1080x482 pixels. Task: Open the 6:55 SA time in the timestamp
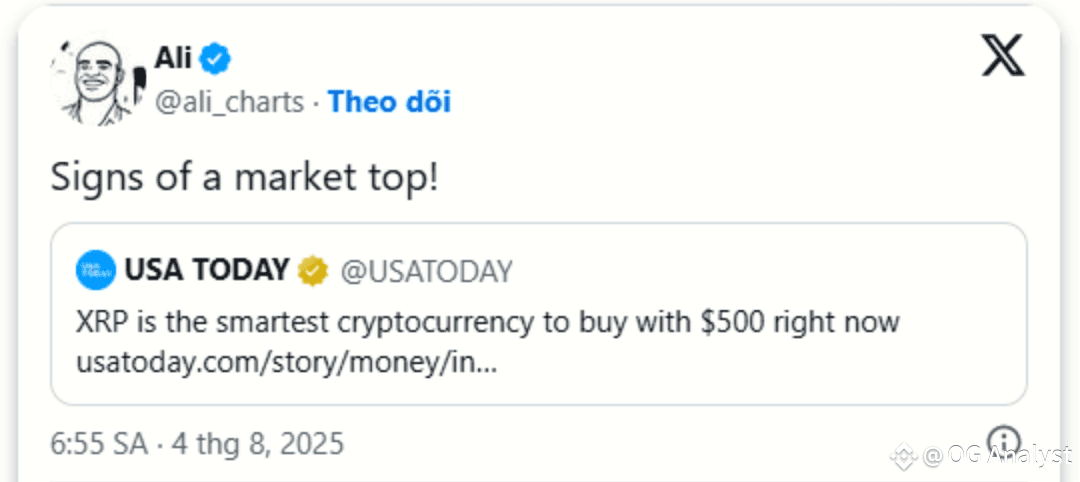[99, 444]
